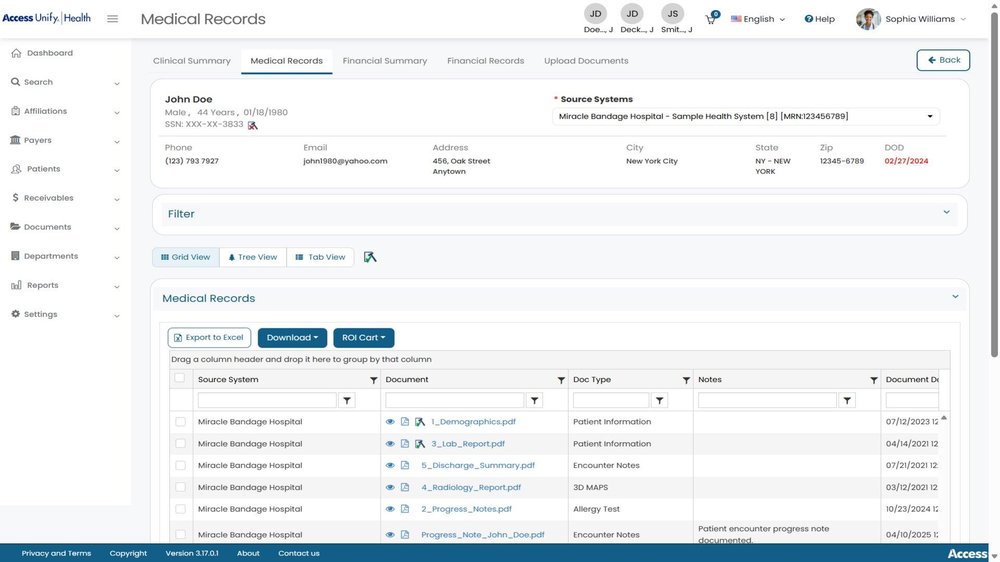This screenshot has height=562, width=1000.
Task: Click the hamburger menu icon beside logo
Action: pyautogui.click(x=112, y=19)
